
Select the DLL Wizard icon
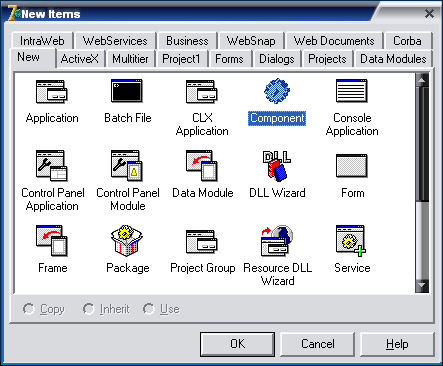tap(277, 166)
